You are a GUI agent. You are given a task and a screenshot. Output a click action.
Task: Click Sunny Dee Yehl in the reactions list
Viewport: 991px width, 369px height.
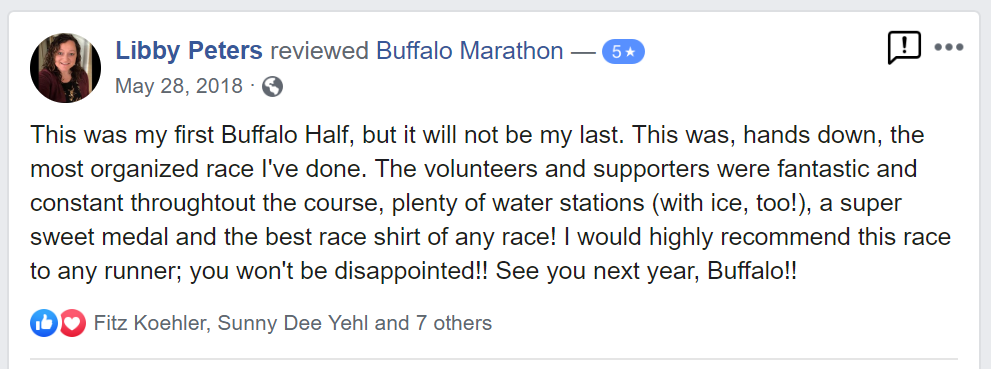(x=293, y=324)
